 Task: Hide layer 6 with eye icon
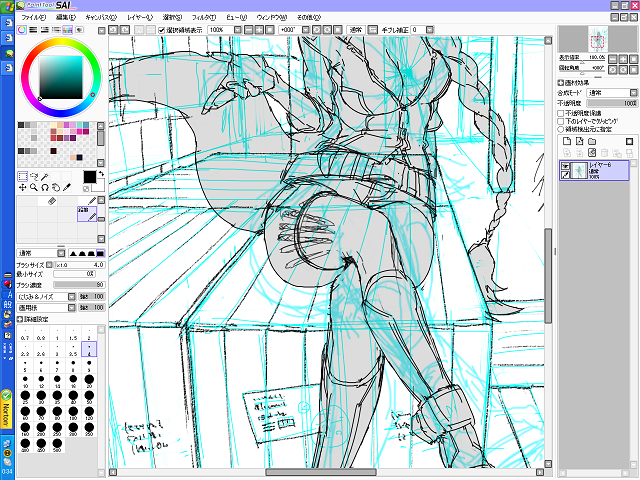[565, 166]
